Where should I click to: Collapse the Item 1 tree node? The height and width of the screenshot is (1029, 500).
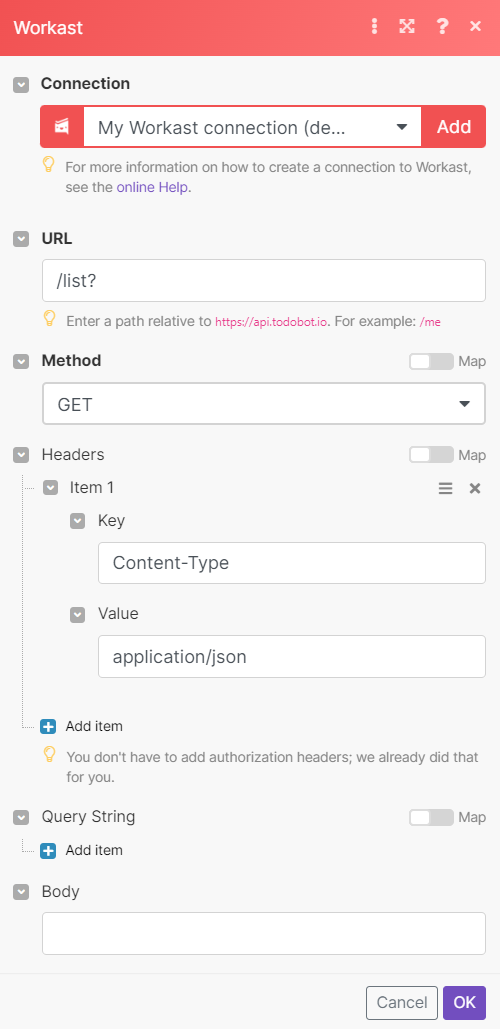pos(51,488)
